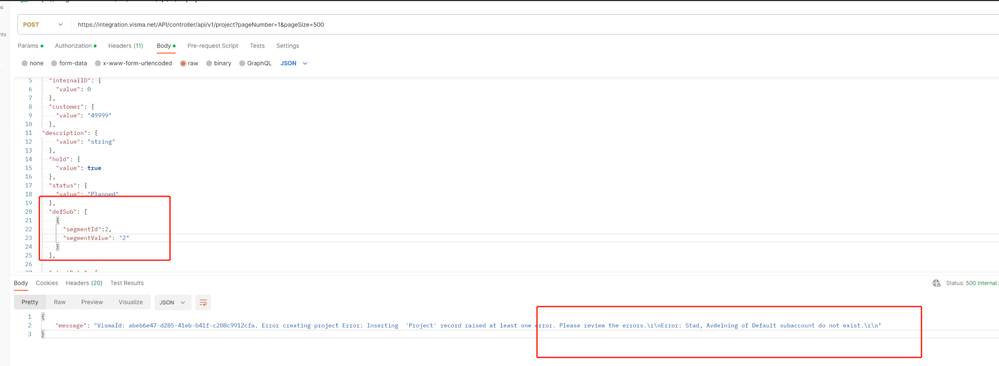Click the "message" key in response
Image resolution: width=999 pixels, height=366 pixels.
[71, 325]
